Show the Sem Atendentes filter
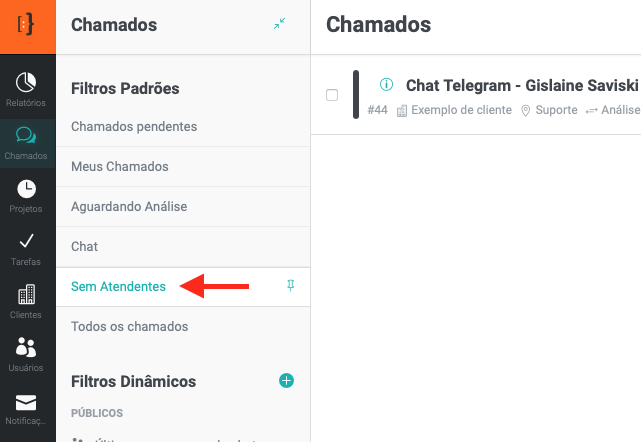641x442 pixels. [x=118, y=286]
